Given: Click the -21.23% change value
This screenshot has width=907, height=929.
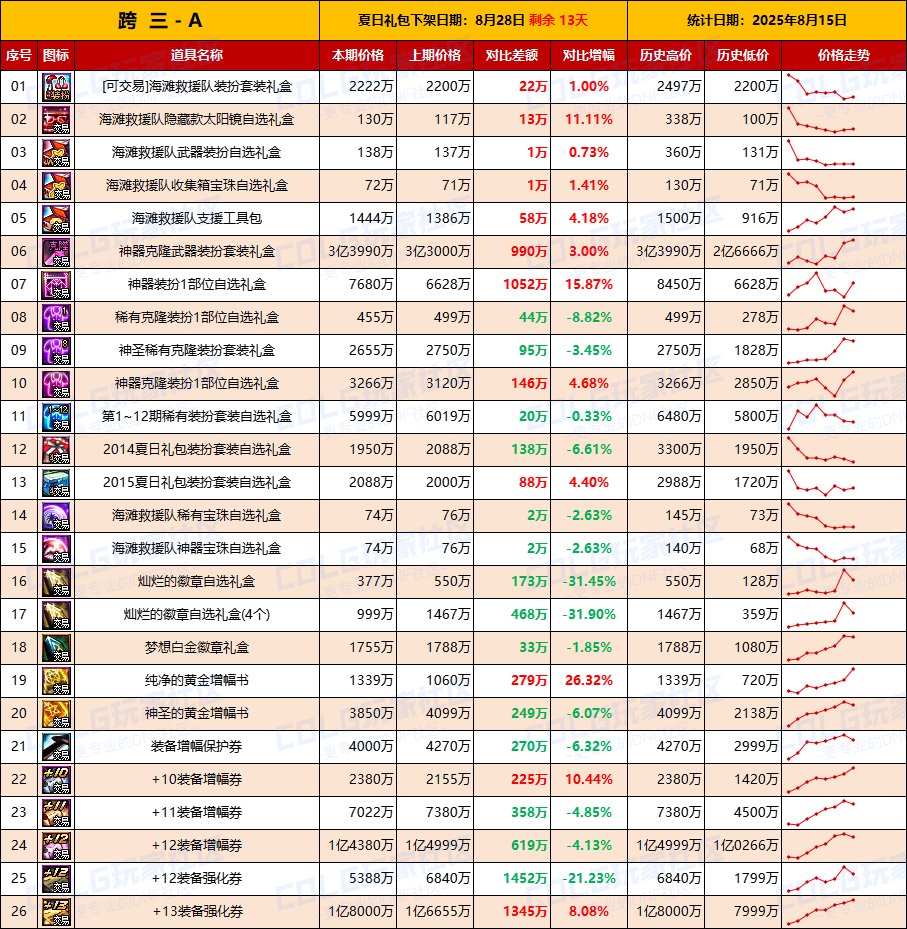Looking at the screenshot, I should coord(589,878).
